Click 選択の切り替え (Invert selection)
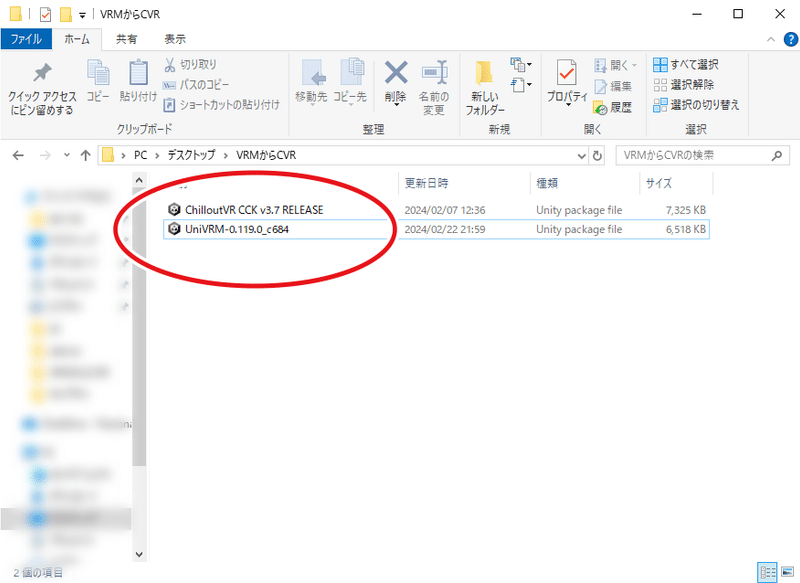Screen dimensions: 800x583 point(696,105)
